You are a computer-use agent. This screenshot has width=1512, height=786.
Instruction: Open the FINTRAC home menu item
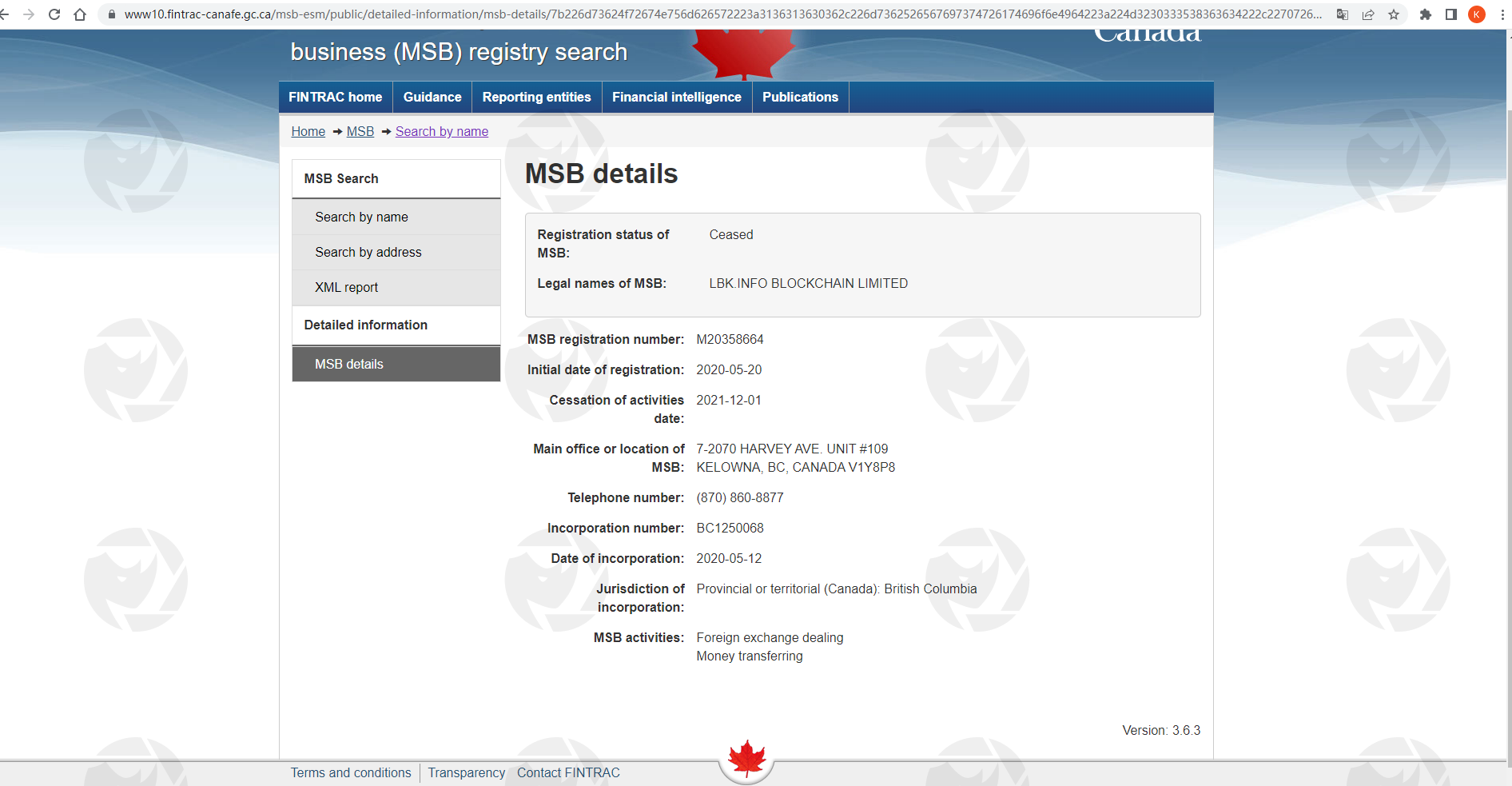click(x=335, y=97)
